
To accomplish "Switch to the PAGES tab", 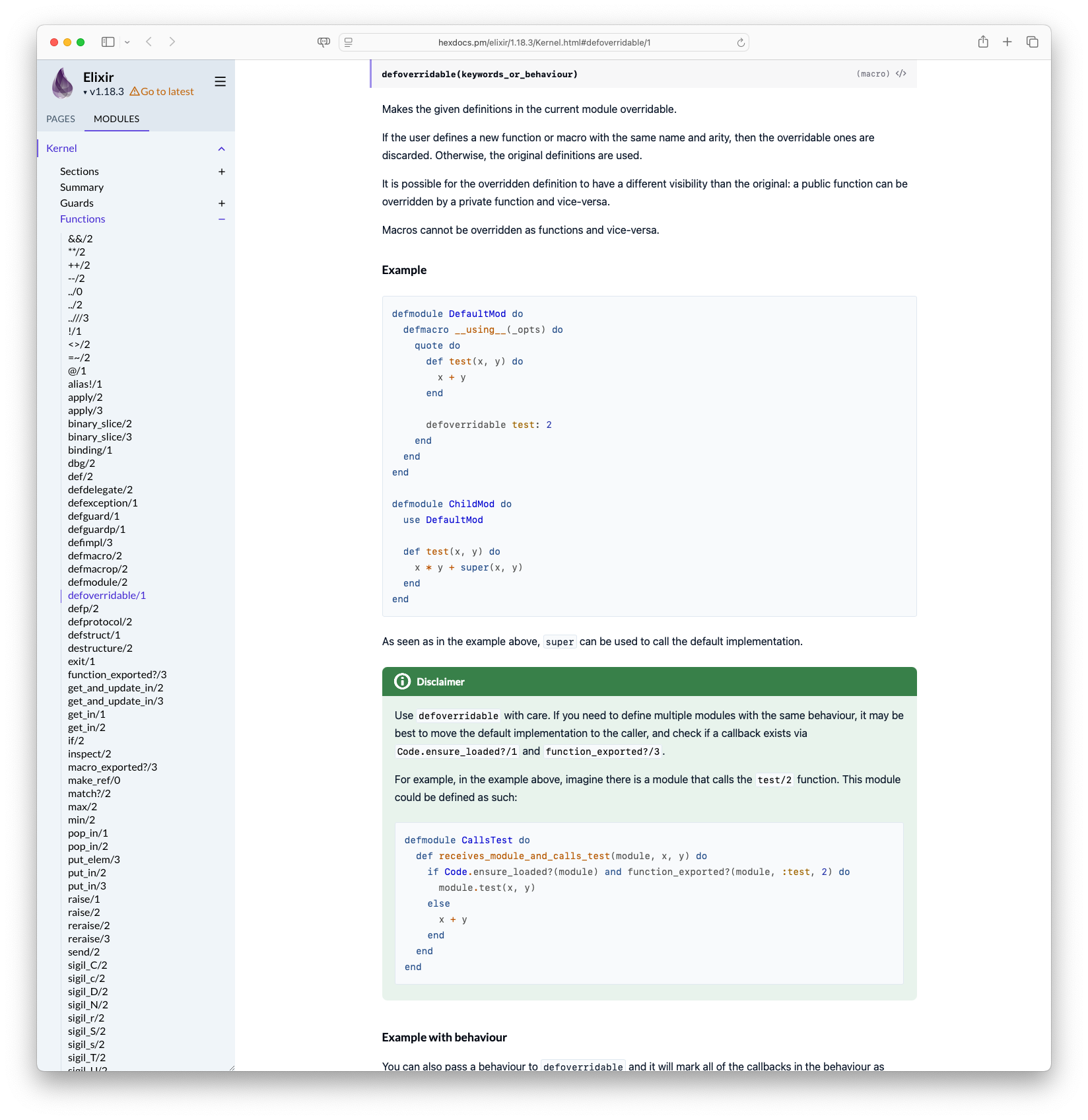I will point(60,119).
